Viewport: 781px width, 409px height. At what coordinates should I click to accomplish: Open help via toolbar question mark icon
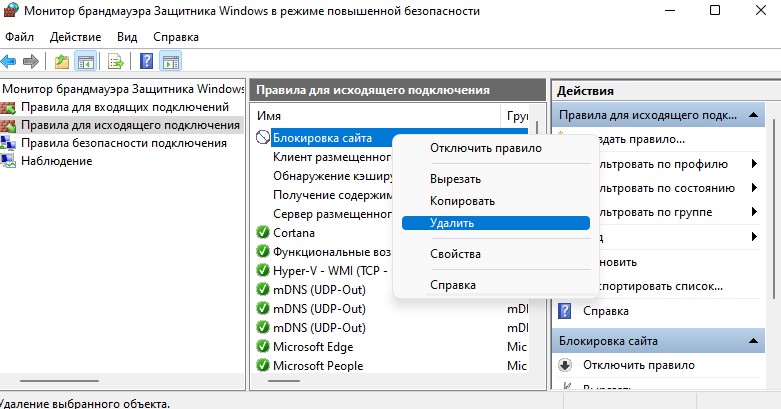tap(146, 61)
